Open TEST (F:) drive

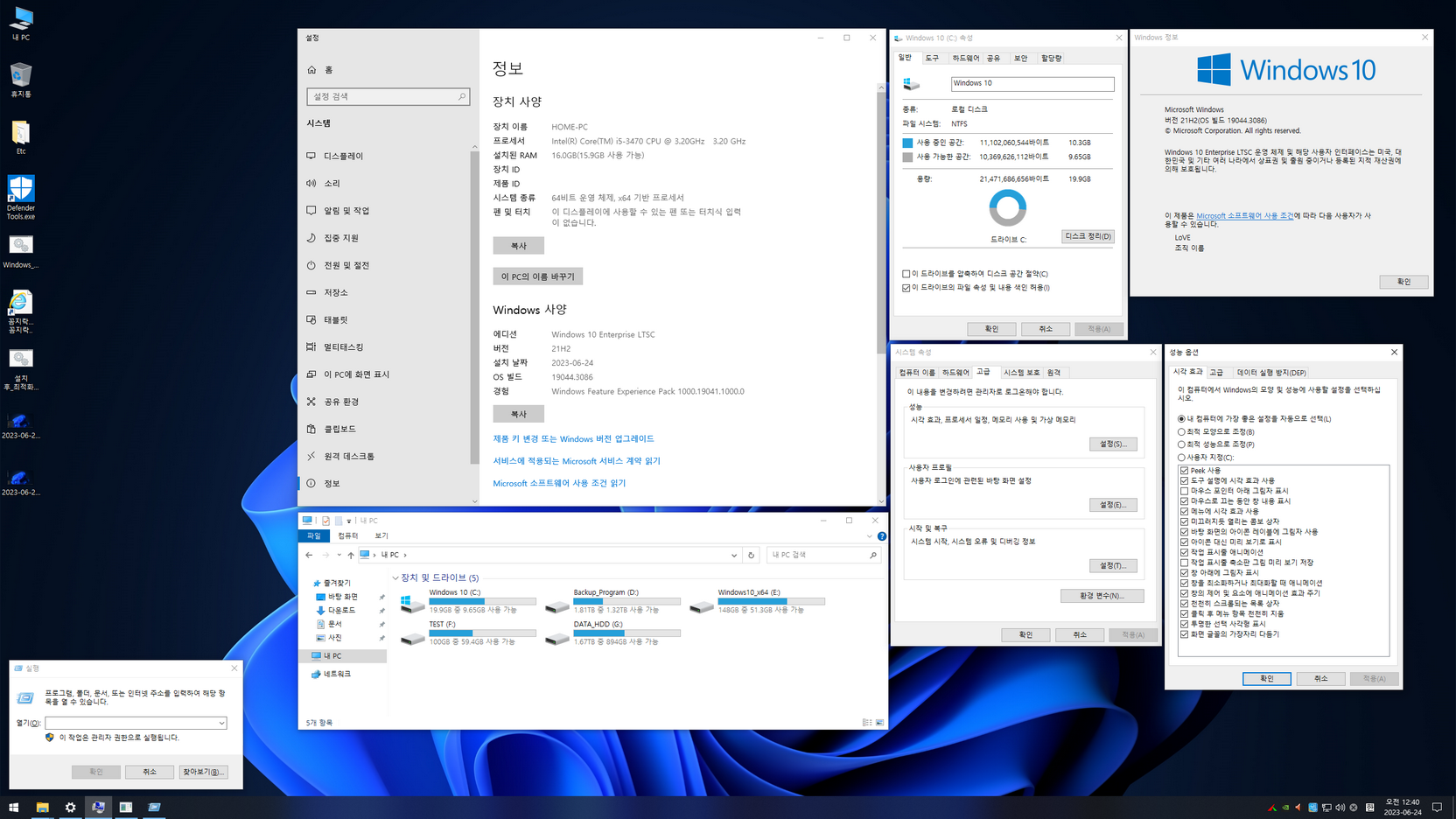[x=468, y=633]
